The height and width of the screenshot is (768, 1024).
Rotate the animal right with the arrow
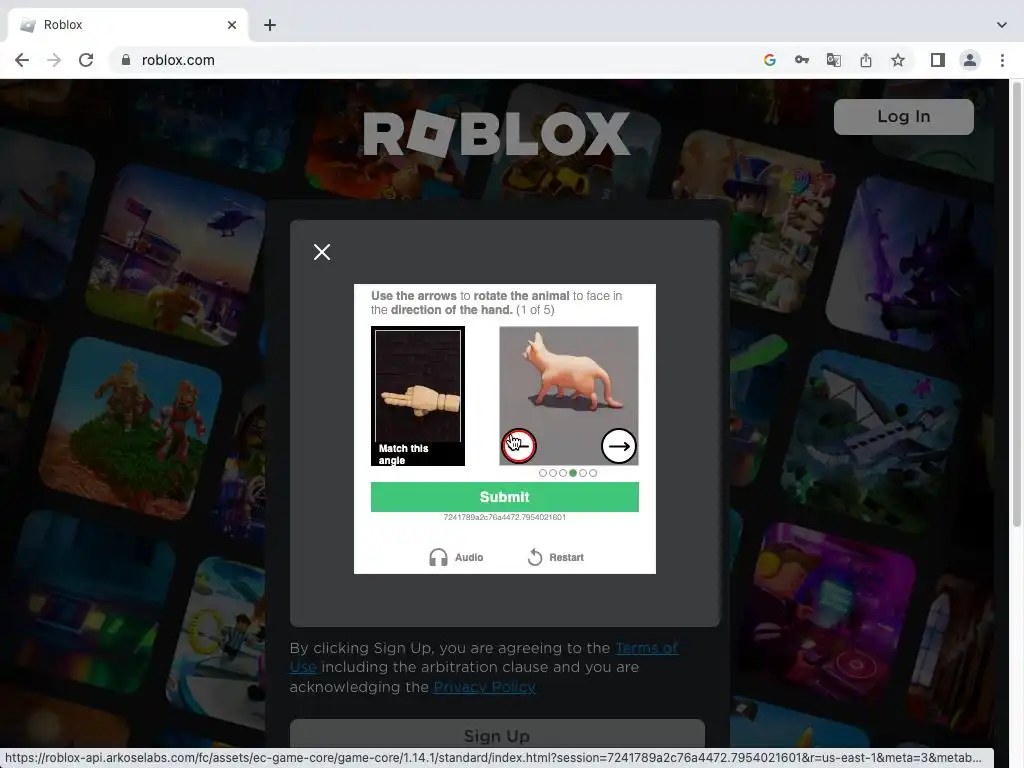[618, 446]
